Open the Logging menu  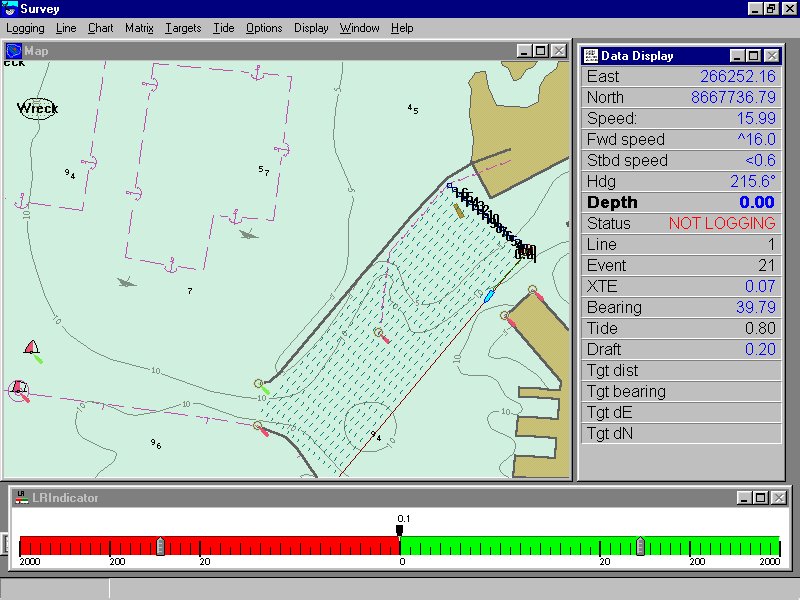26,28
